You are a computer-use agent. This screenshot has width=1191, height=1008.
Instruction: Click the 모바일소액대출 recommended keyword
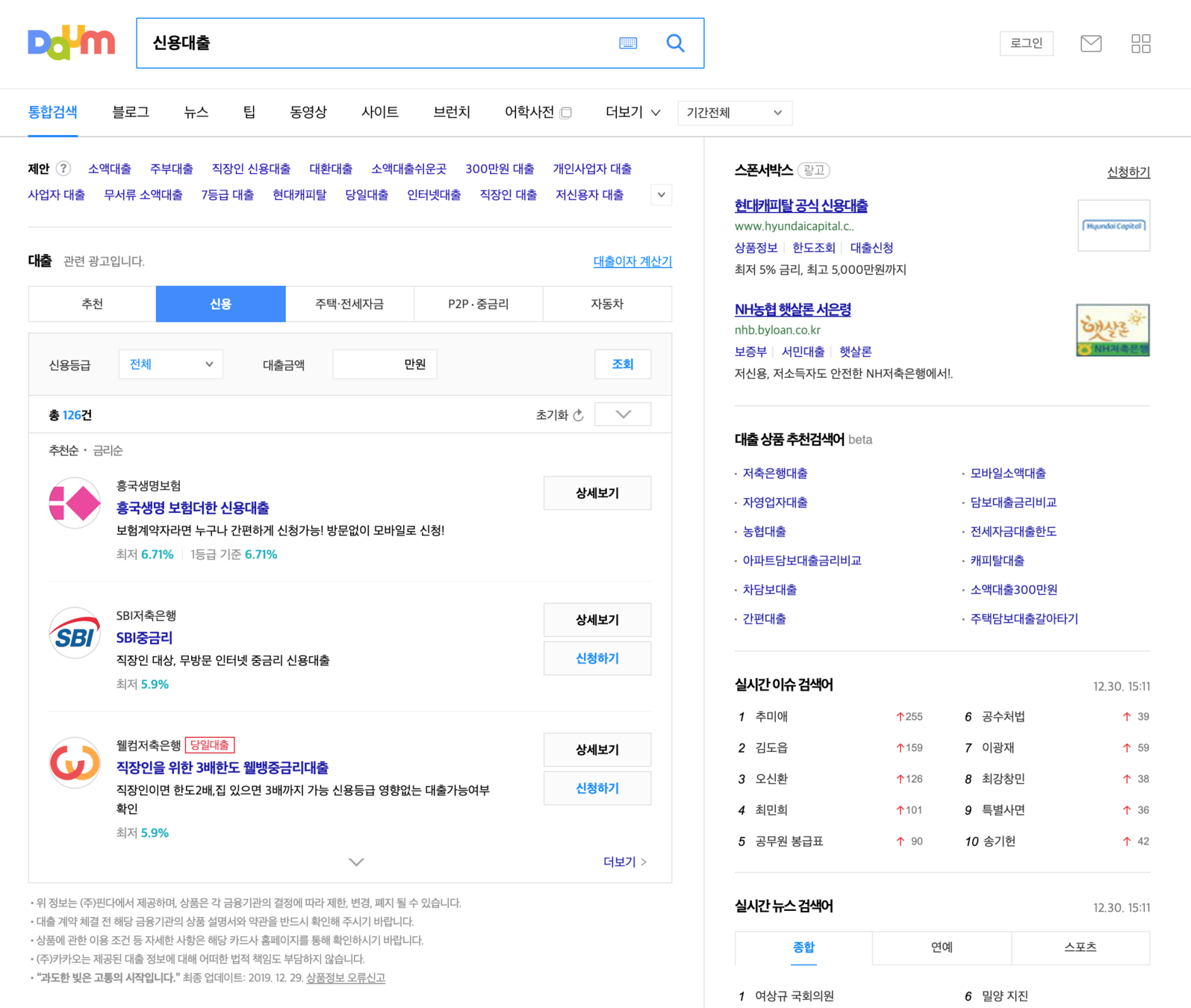[x=1008, y=473]
